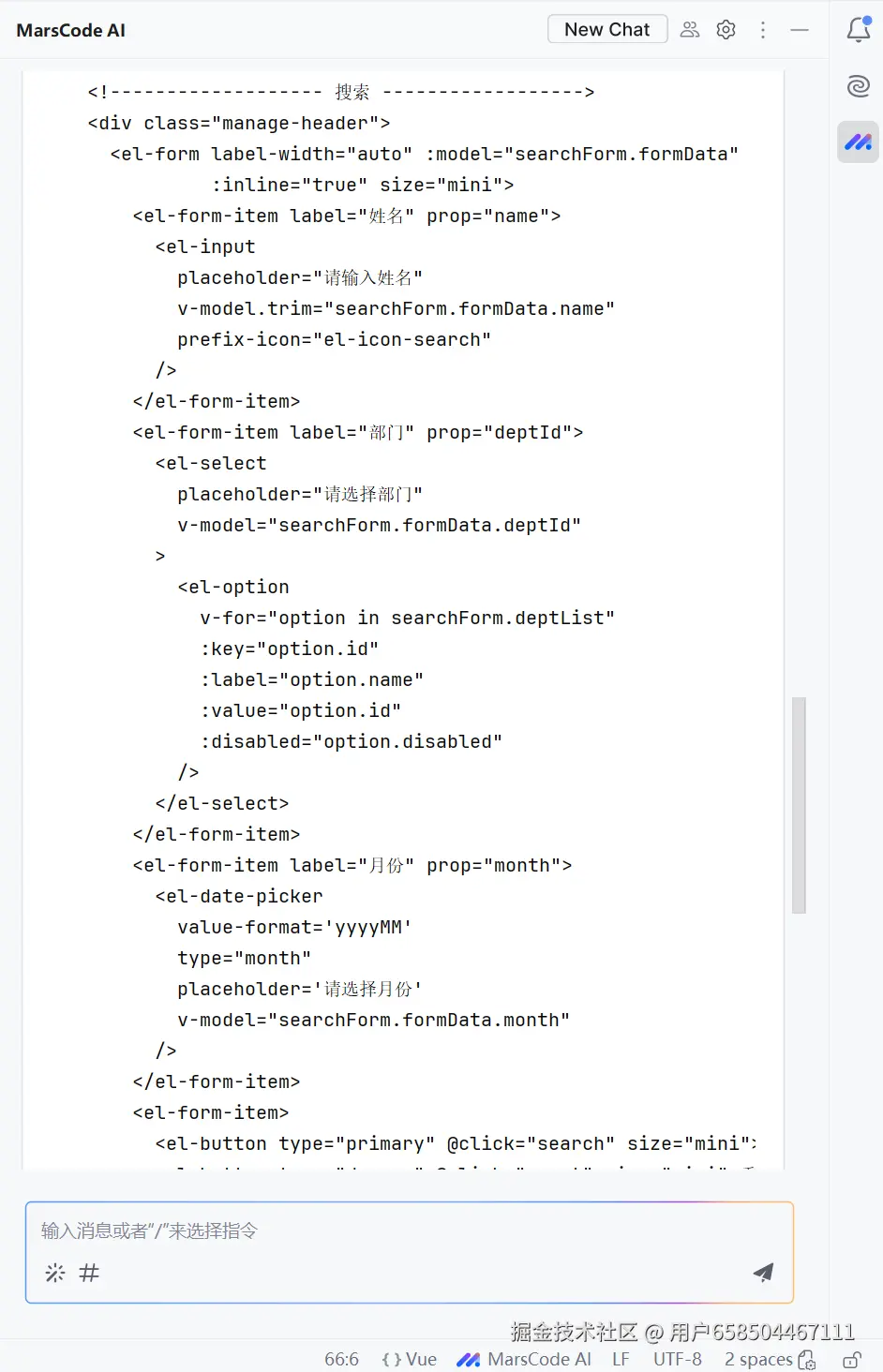
Task: Send the message with paper plane icon
Action: (x=763, y=1272)
